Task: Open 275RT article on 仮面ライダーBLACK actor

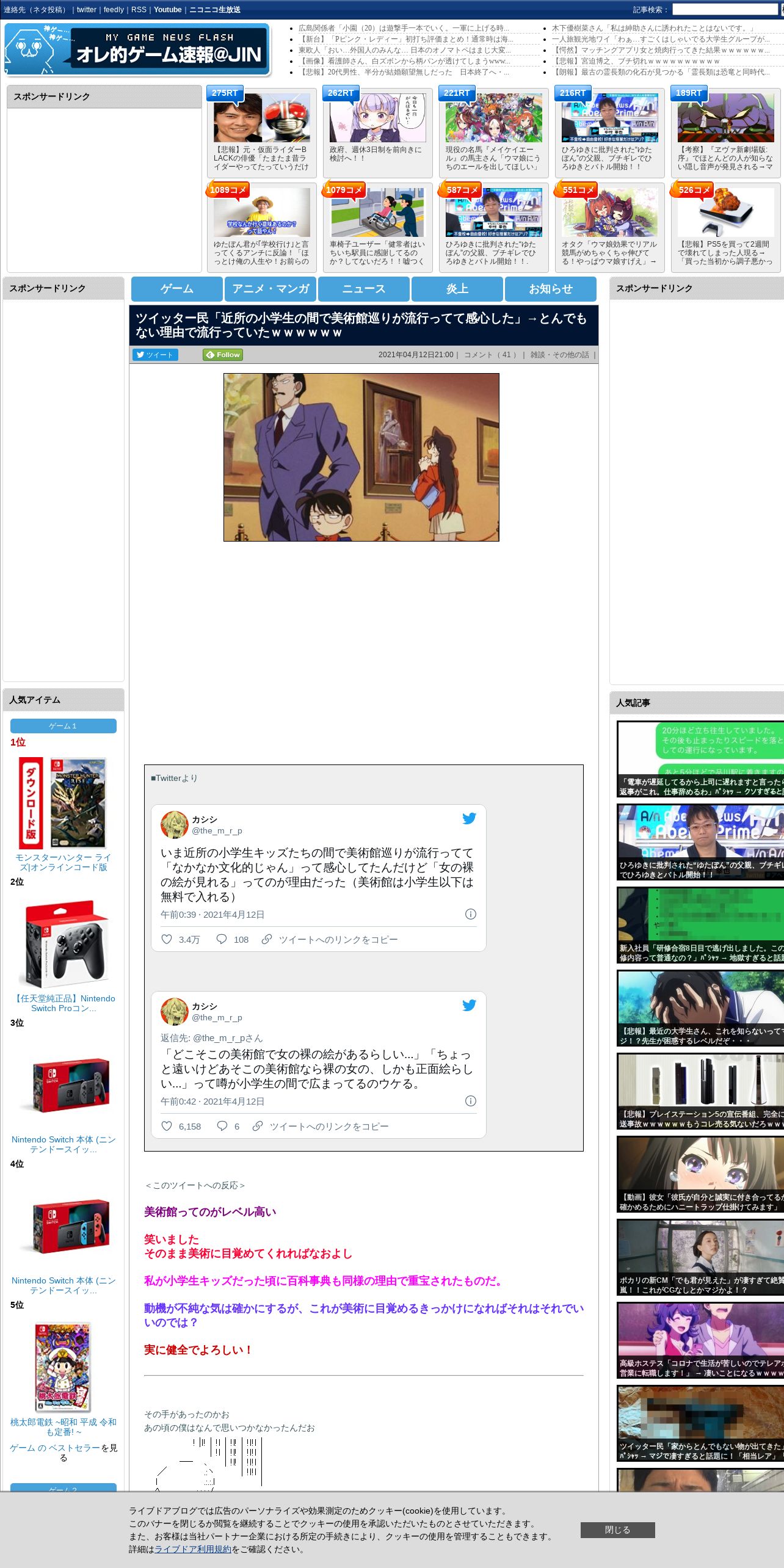Action: [x=261, y=132]
